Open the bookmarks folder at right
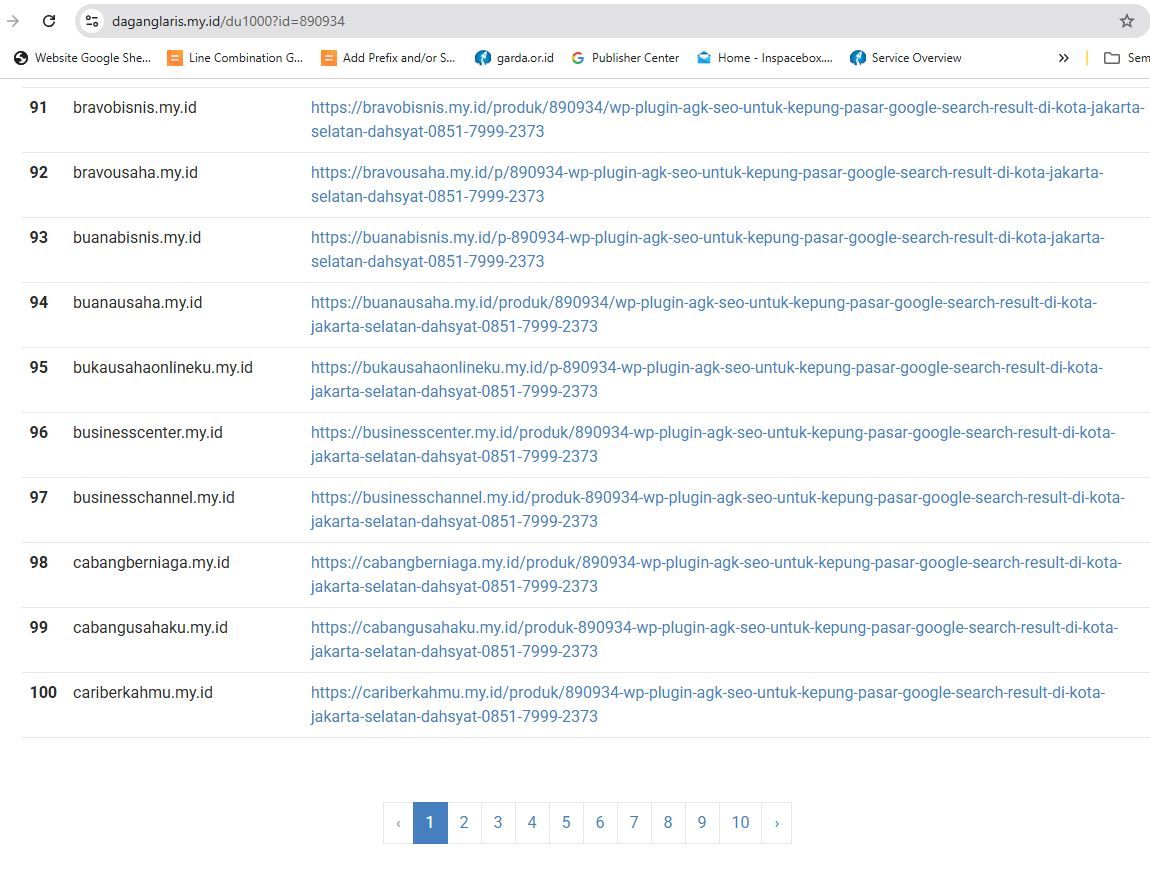Image resolution: width=1150 pixels, height=879 pixels. click(1127, 58)
